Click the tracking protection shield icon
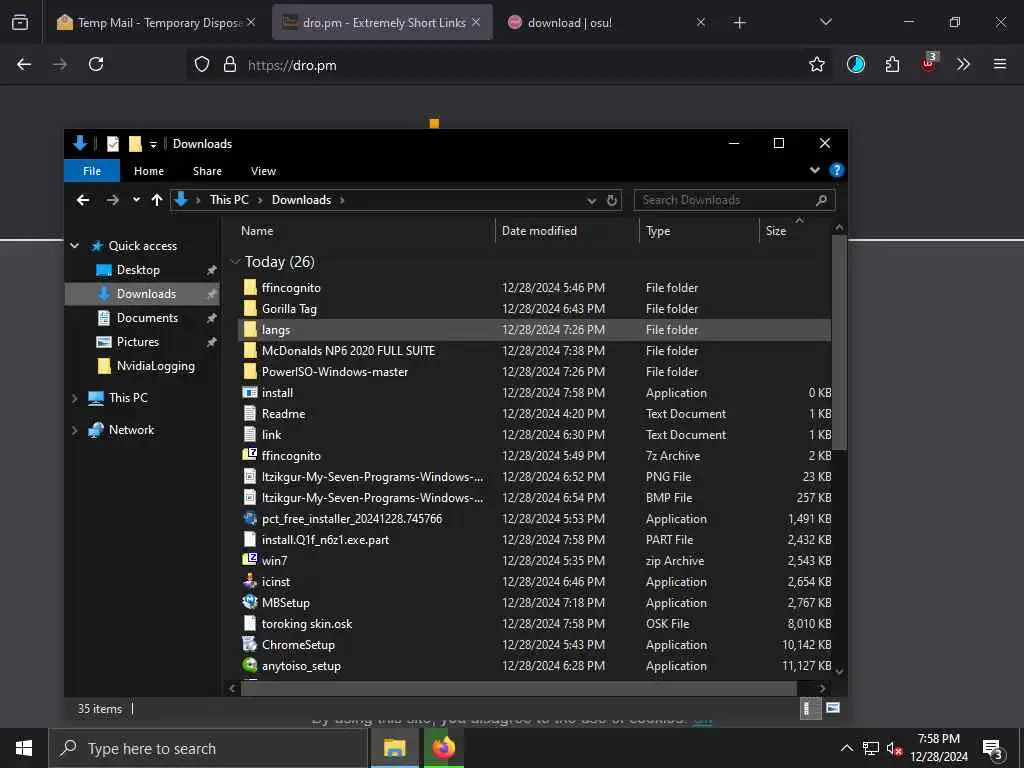 pyautogui.click(x=202, y=64)
